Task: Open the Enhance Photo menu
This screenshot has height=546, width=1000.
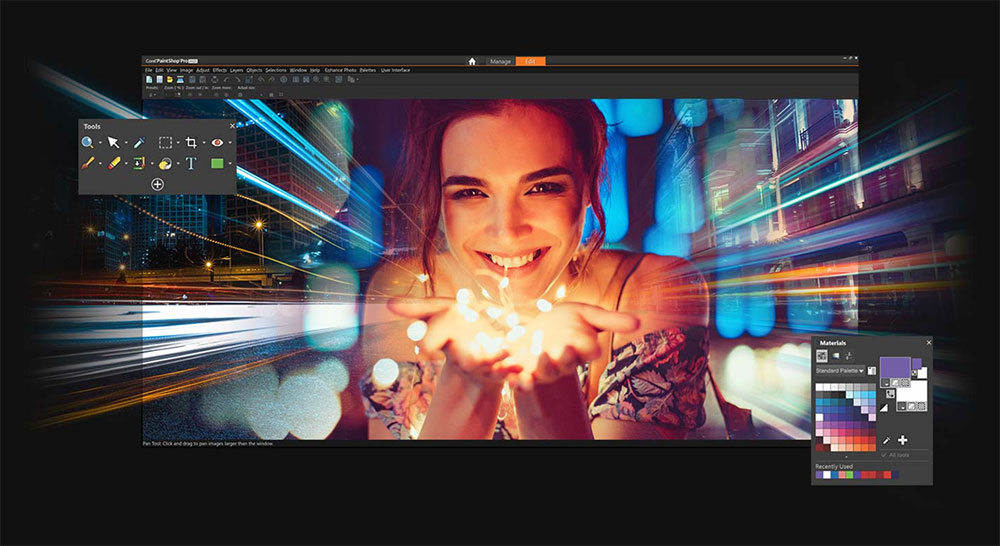Action: pyautogui.click(x=341, y=70)
